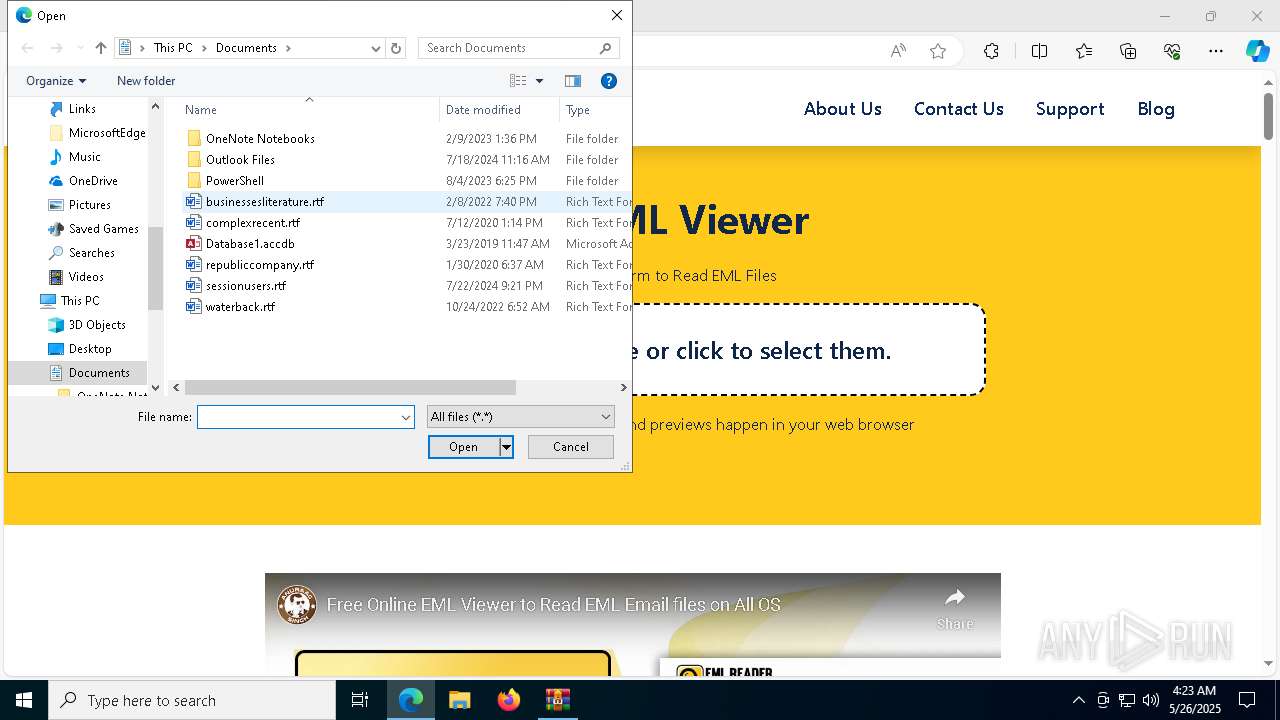Image resolution: width=1280 pixels, height=720 pixels.
Task: Change view layout icon in dialog
Action: click(x=517, y=81)
